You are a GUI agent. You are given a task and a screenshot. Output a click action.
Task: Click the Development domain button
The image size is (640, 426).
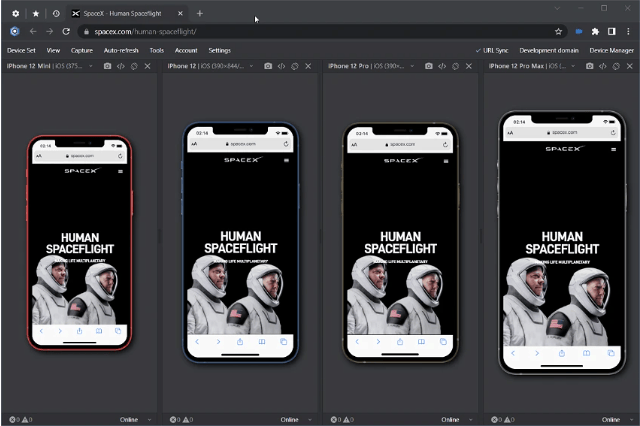(549, 51)
